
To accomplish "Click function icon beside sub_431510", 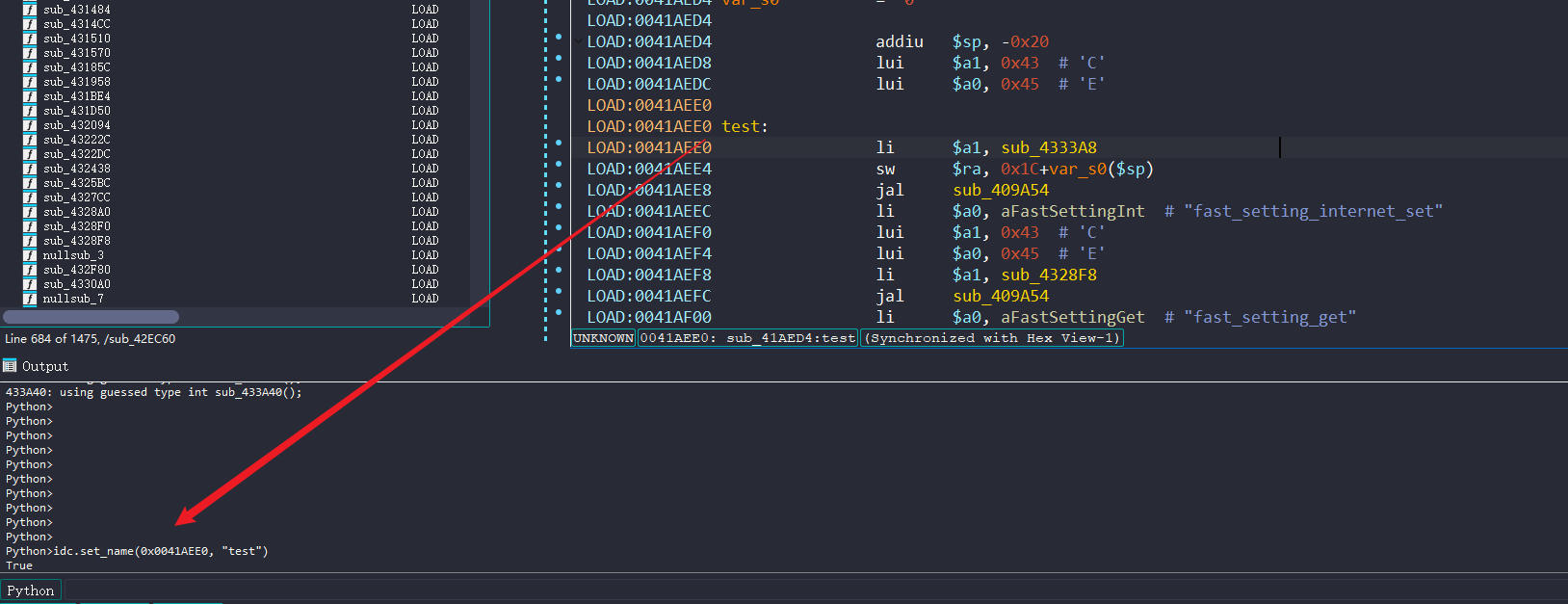I will tap(30, 39).
